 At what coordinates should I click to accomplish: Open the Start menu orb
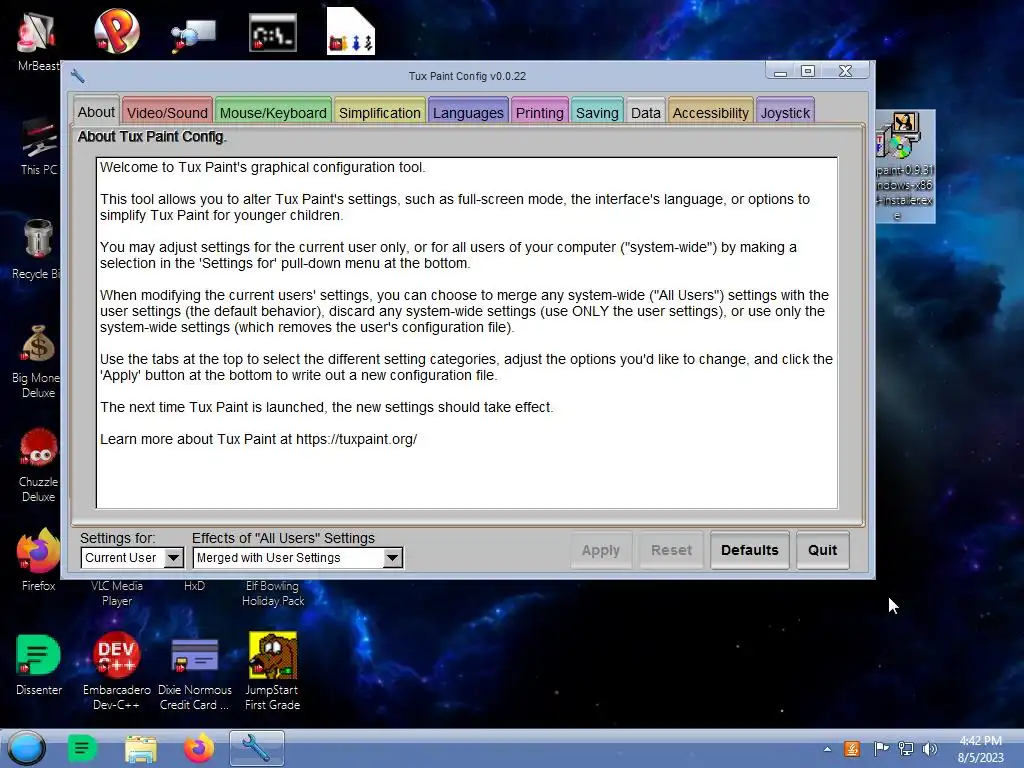(26, 748)
